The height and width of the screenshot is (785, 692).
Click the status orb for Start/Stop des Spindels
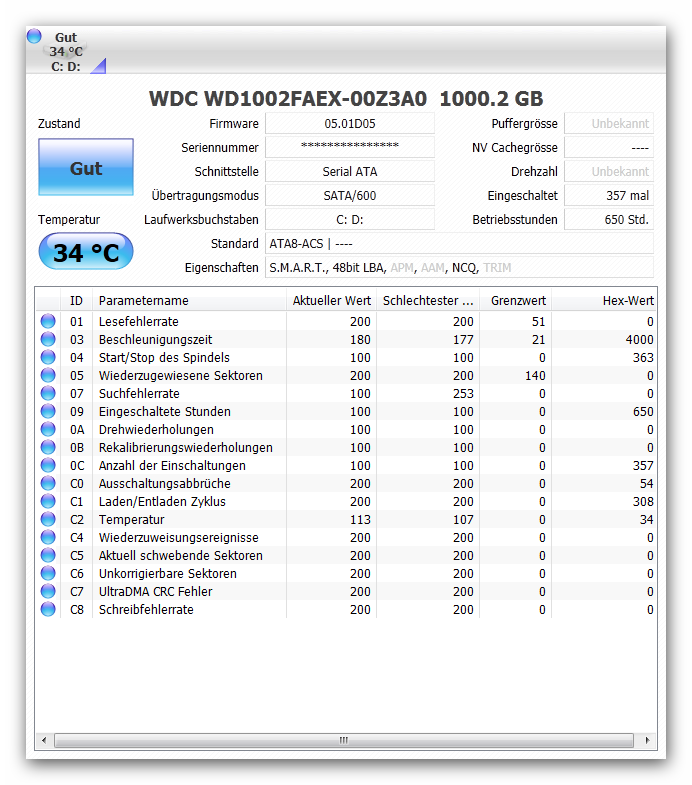click(48, 357)
